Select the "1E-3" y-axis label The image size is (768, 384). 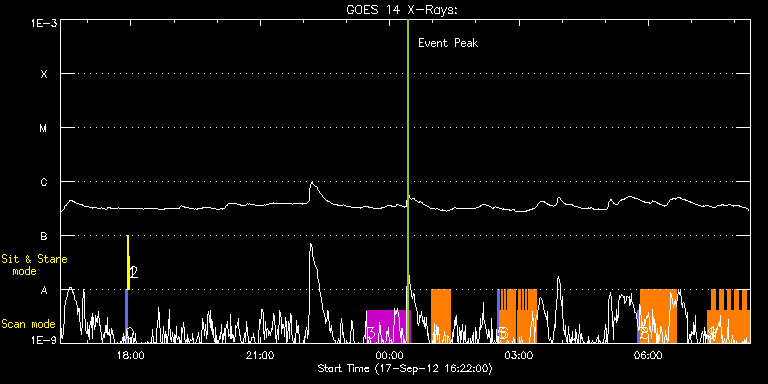pyautogui.click(x=44, y=23)
